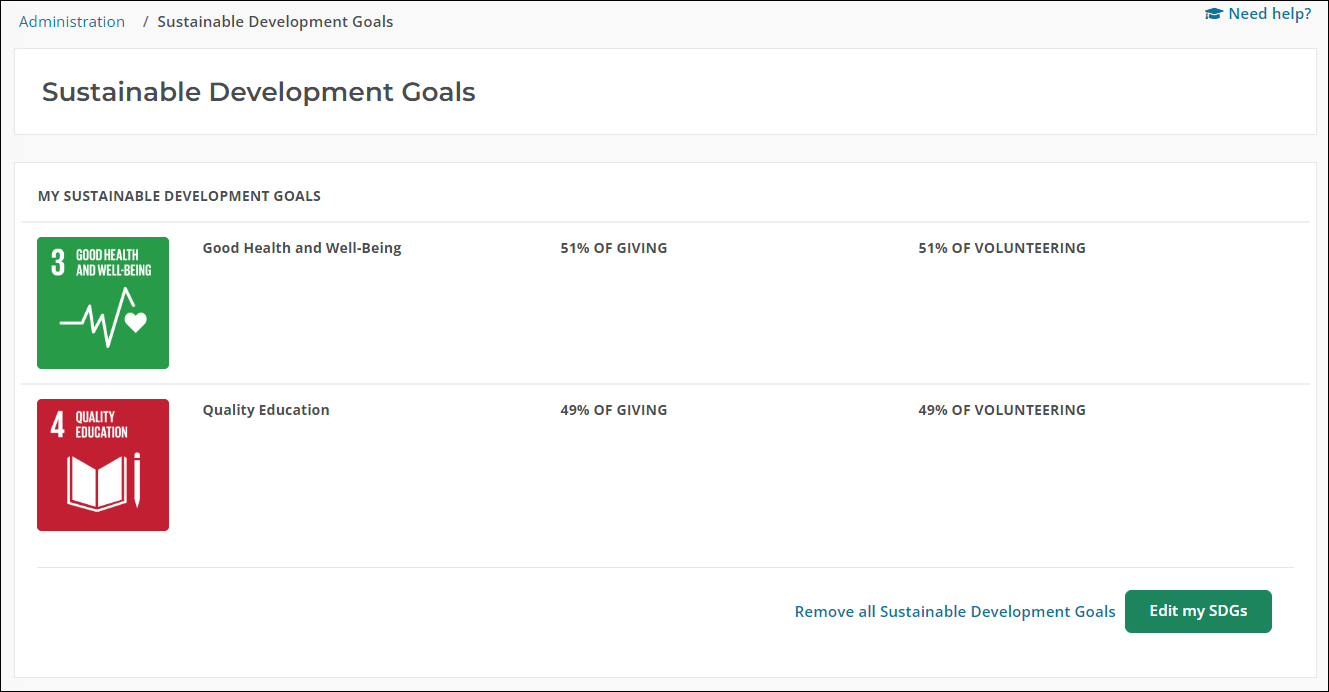The image size is (1329, 692).
Task: Click the number 3 on the green tile
Action: 58,263
